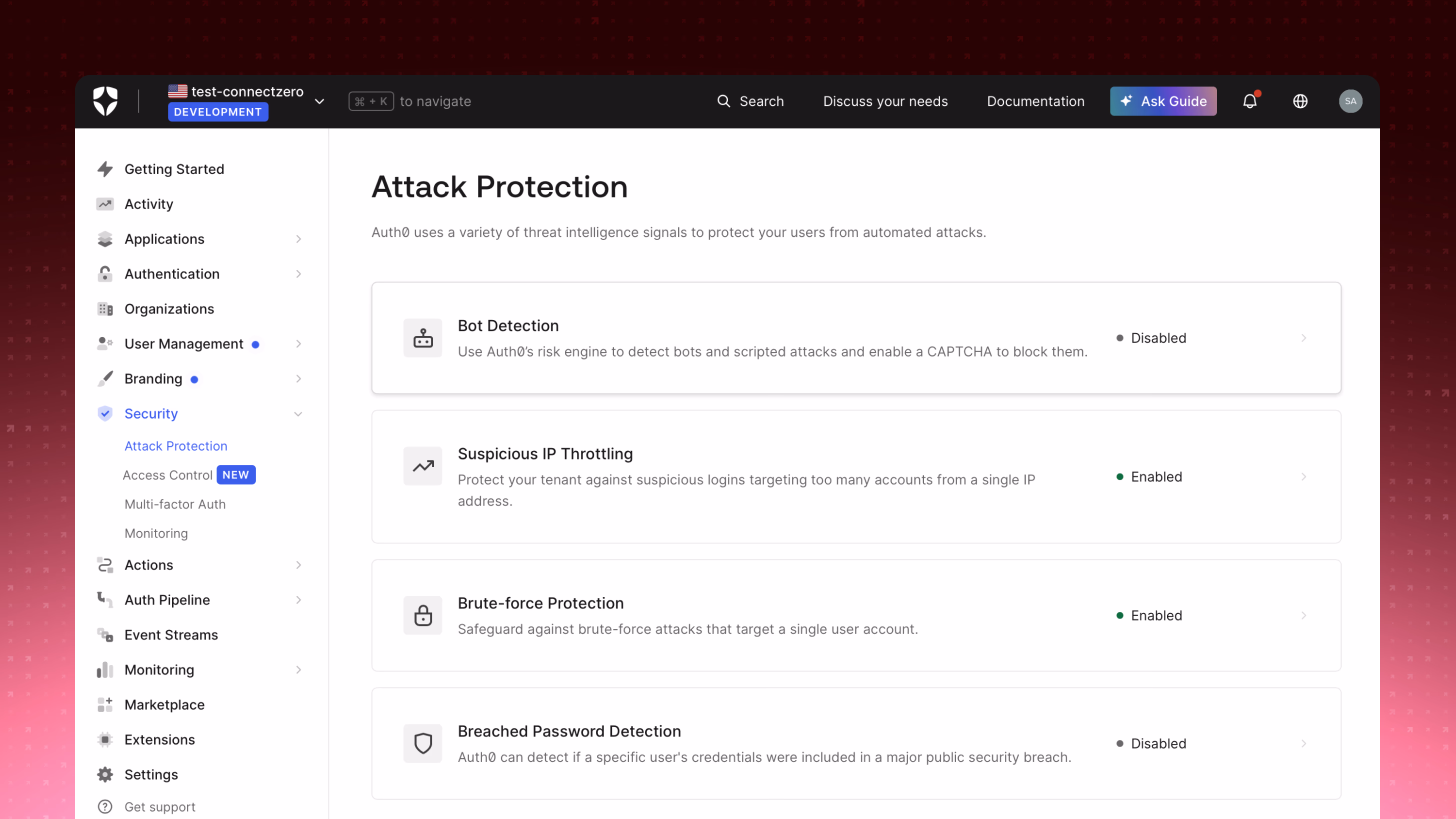Click the Brute-force Protection padlock icon

click(x=423, y=615)
